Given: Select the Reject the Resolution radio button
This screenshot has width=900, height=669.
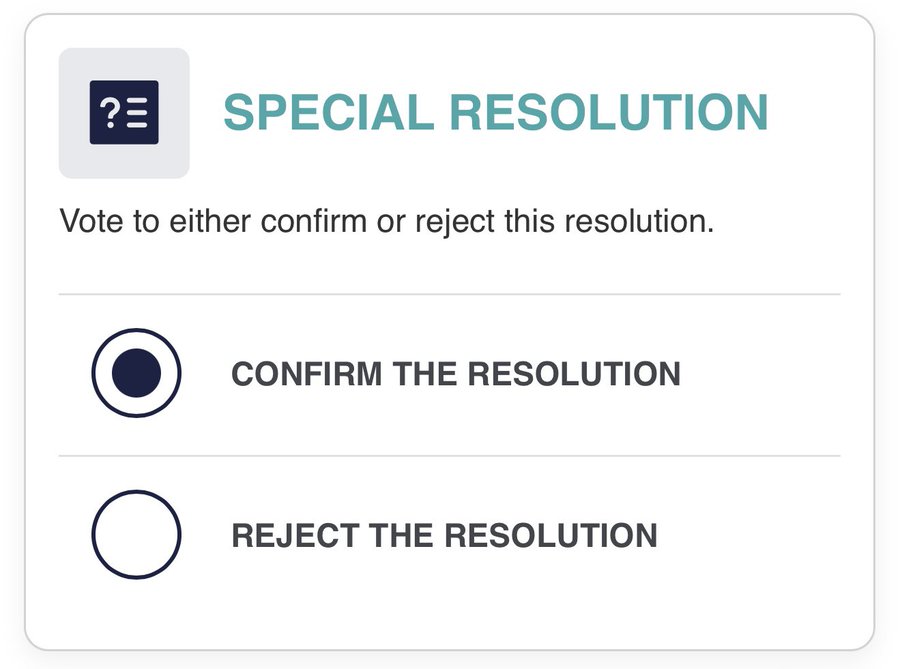Looking at the screenshot, I should coord(137,535).
